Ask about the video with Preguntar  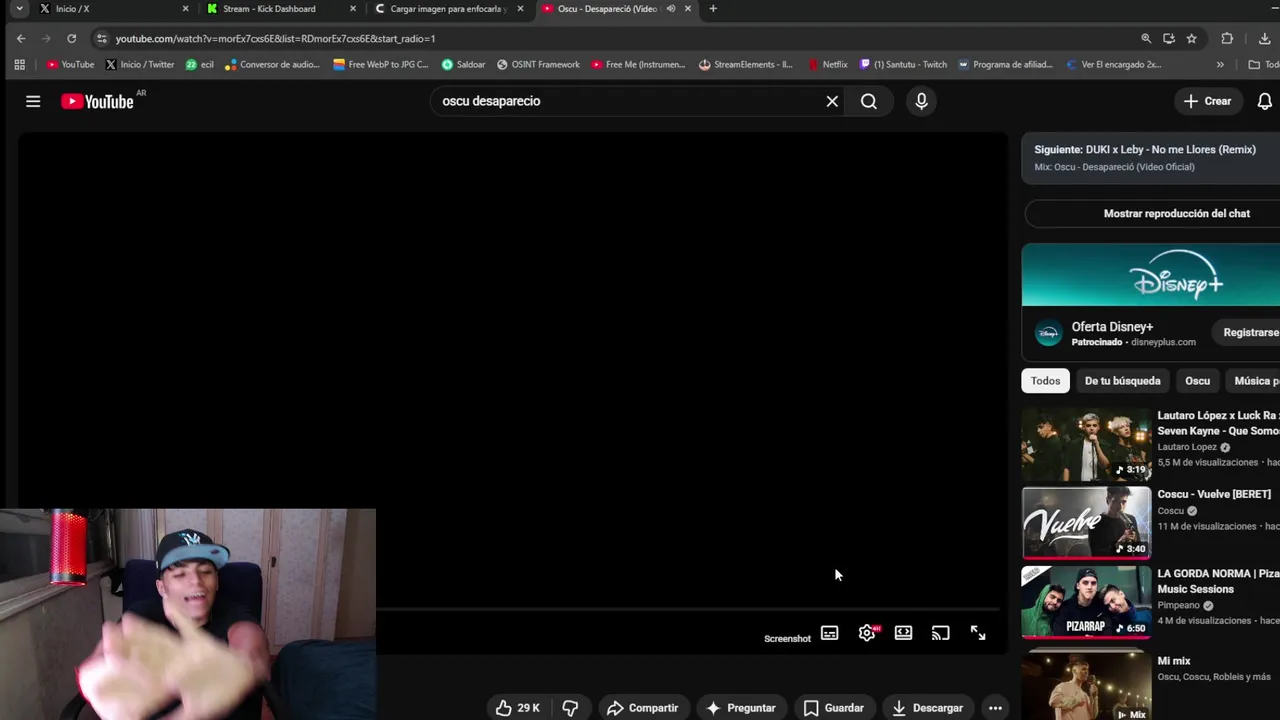click(740, 708)
